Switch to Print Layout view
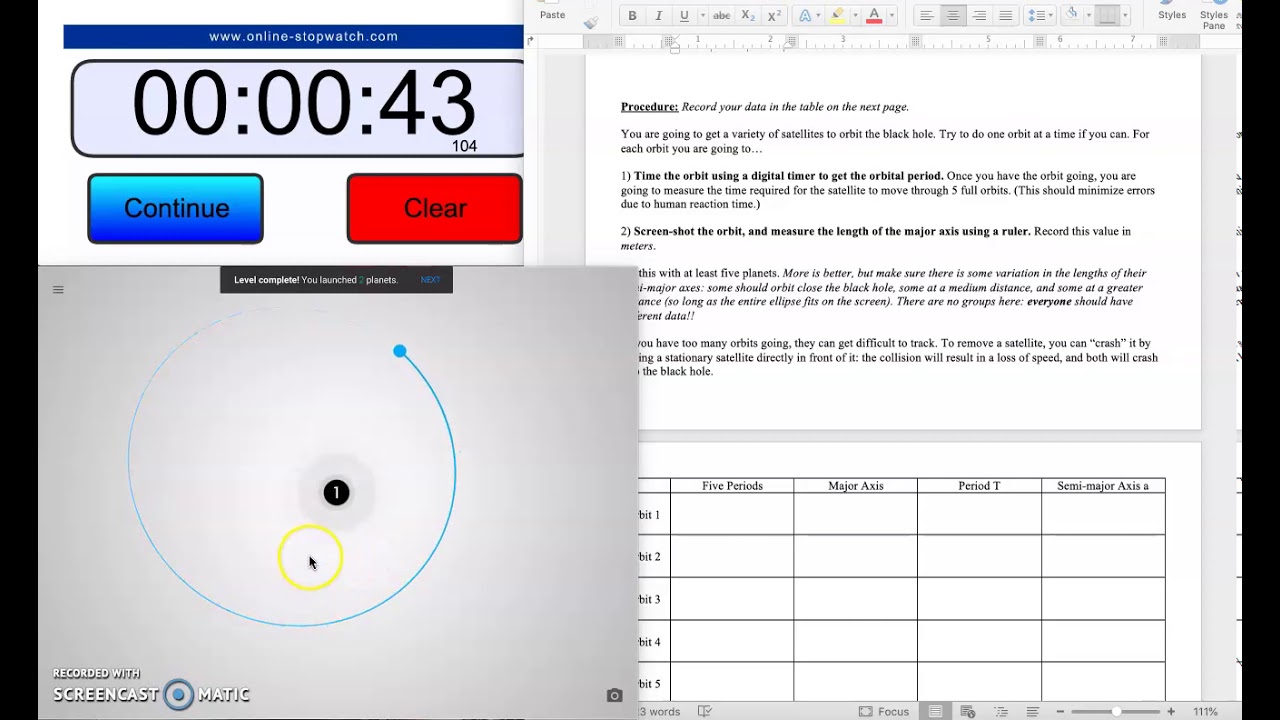The image size is (1280, 720). tap(936, 711)
